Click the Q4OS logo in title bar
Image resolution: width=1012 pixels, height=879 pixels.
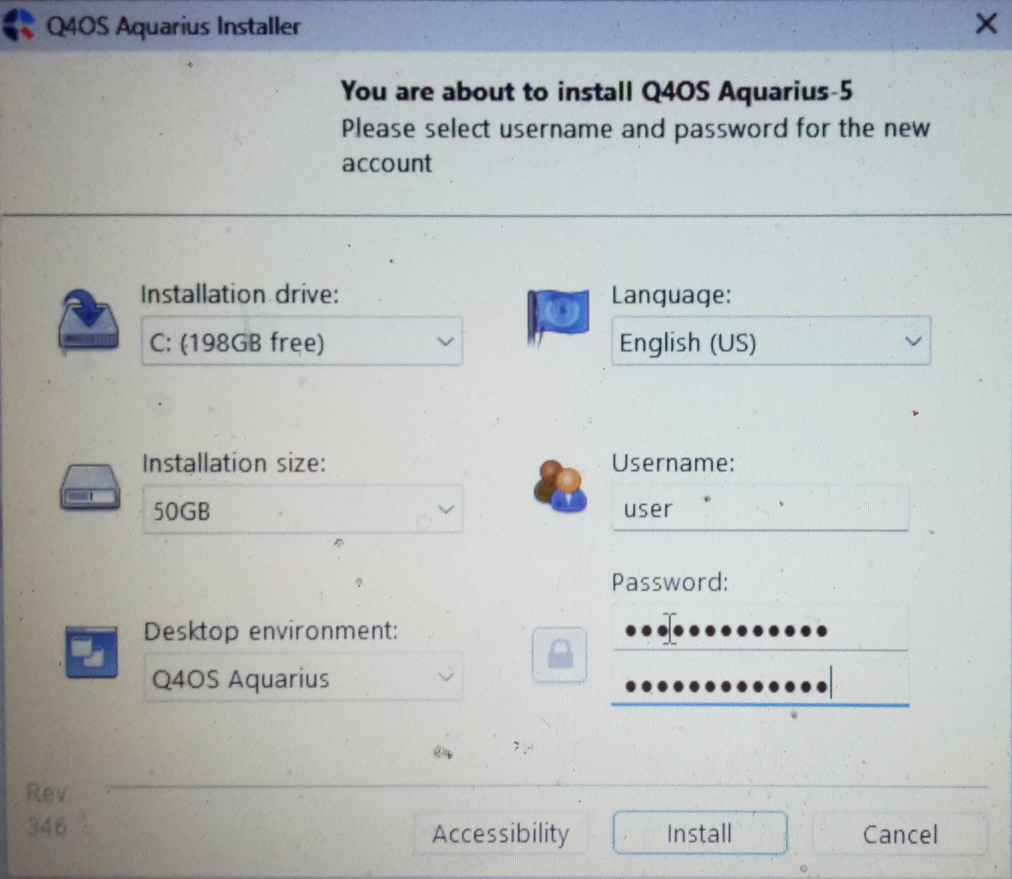[x=20, y=25]
